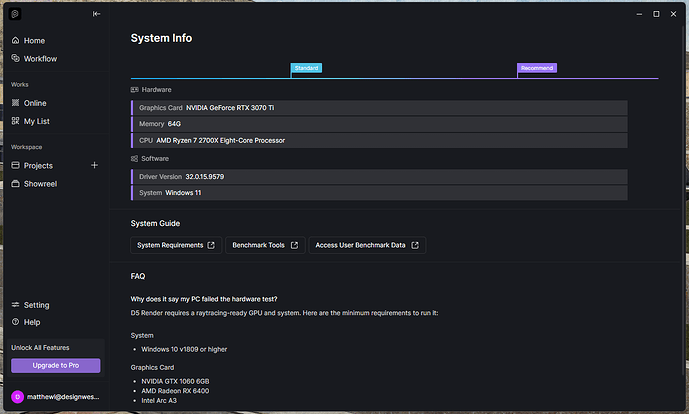Screen dimensions: 689x414
Task: Click the Software section icon
Action: click(134, 159)
